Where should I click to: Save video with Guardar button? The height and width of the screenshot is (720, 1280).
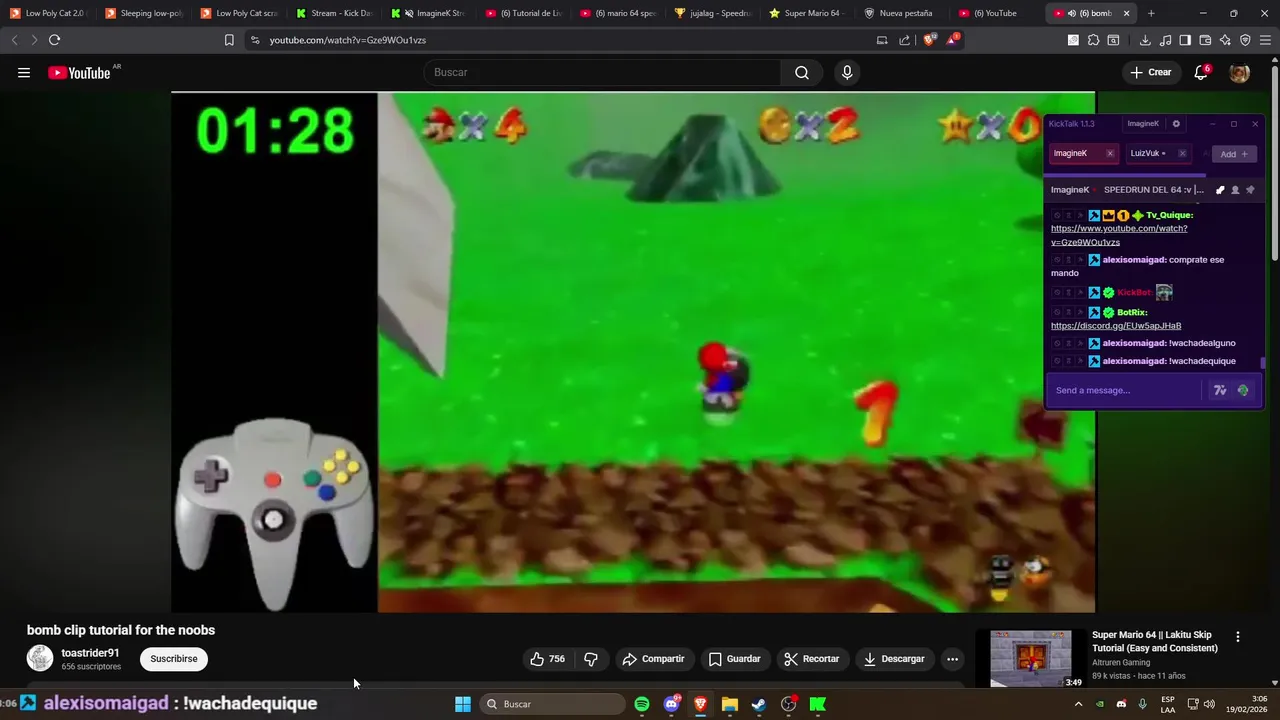coord(735,659)
